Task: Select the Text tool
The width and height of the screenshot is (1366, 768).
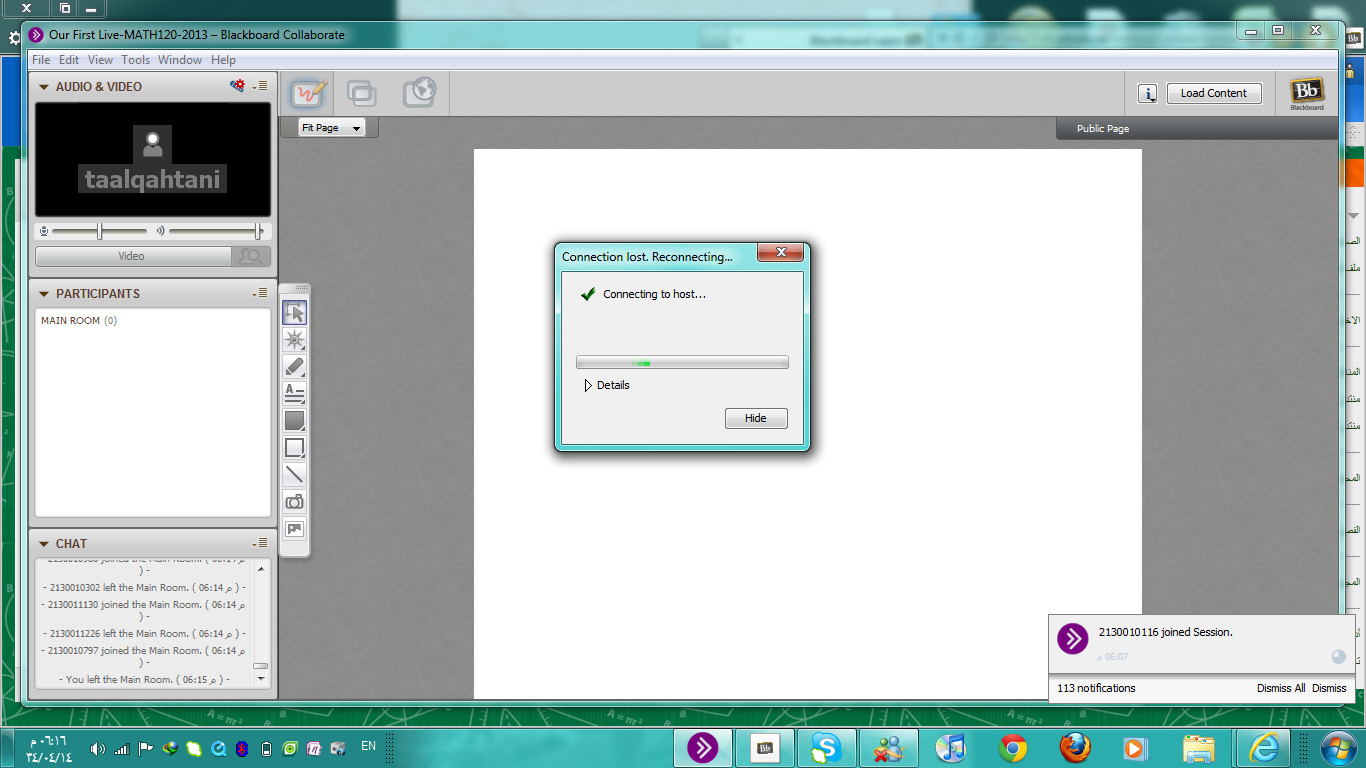Action: pos(294,394)
